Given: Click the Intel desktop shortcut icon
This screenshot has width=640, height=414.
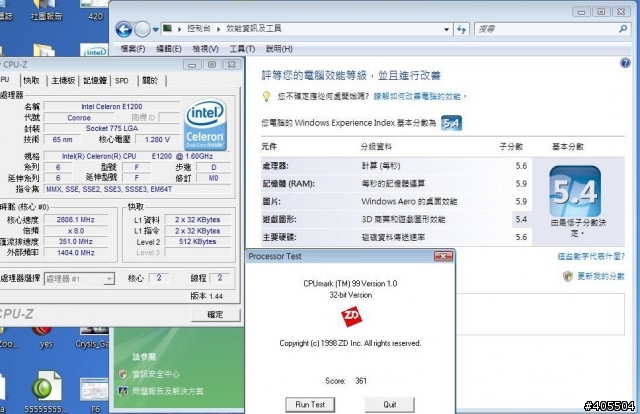Looking at the screenshot, I should point(95,50).
